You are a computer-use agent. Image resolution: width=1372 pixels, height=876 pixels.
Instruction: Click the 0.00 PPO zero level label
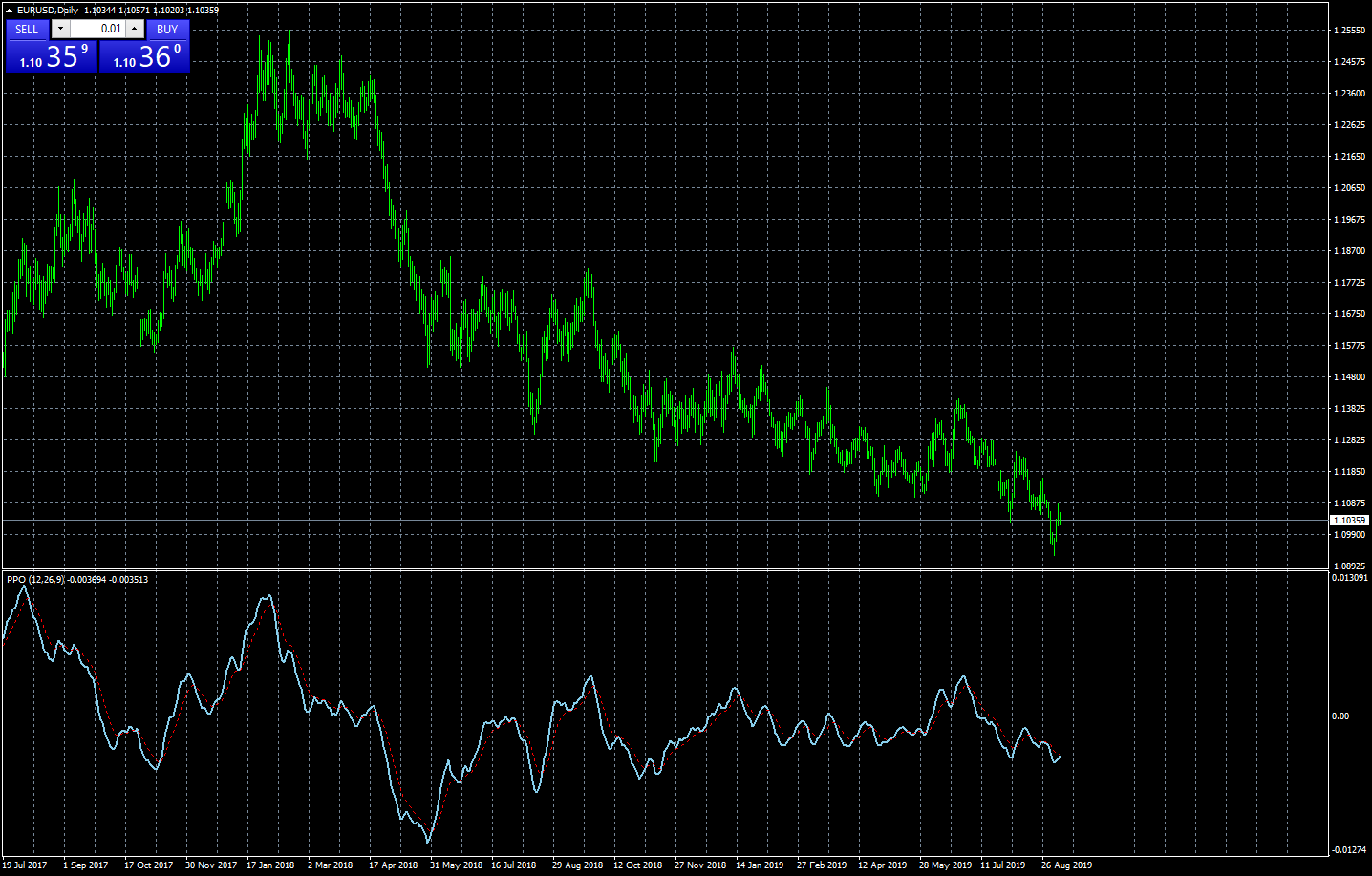(x=1340, y=716)
